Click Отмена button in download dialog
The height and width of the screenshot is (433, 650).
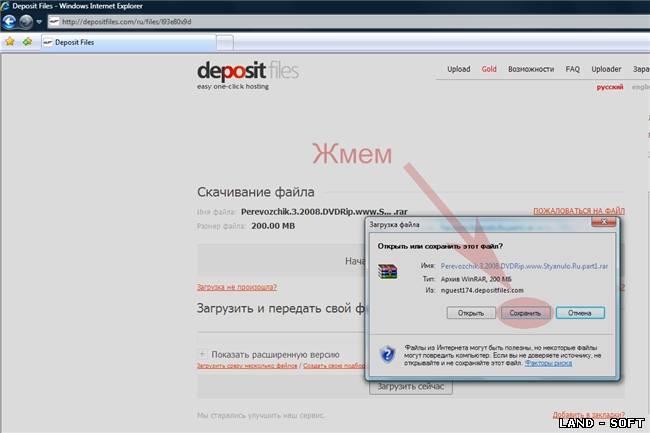(x=580, y=313)
